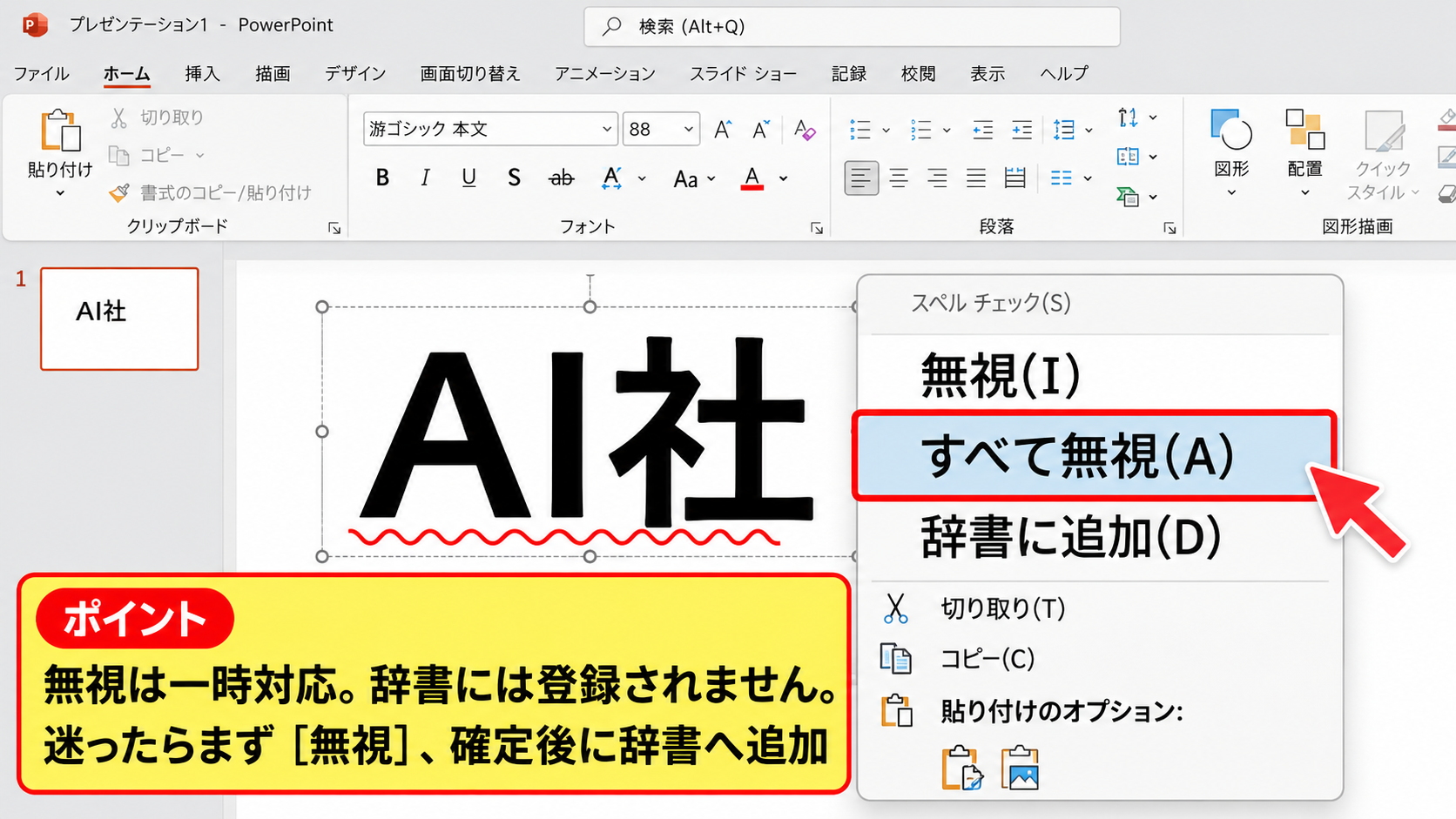Decrease list indent level
1456x819 pixels.
click(x=983, y=131)
